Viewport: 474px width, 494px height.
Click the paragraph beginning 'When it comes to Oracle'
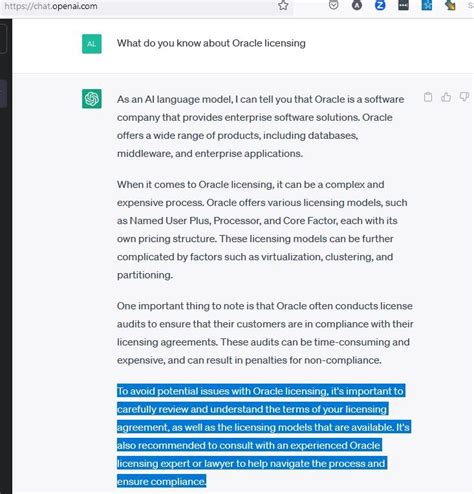262,230
